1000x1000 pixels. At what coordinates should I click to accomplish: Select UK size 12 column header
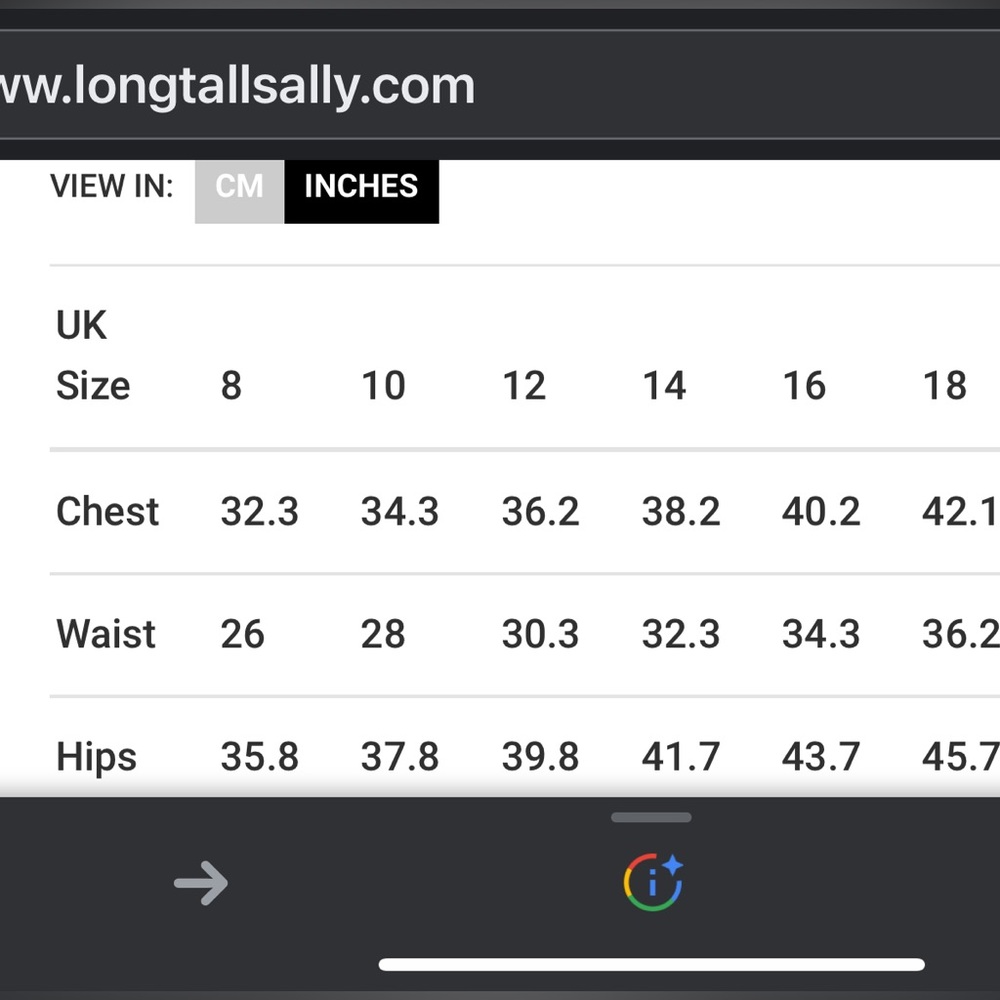pyautogui.click(x=524, y=385)
